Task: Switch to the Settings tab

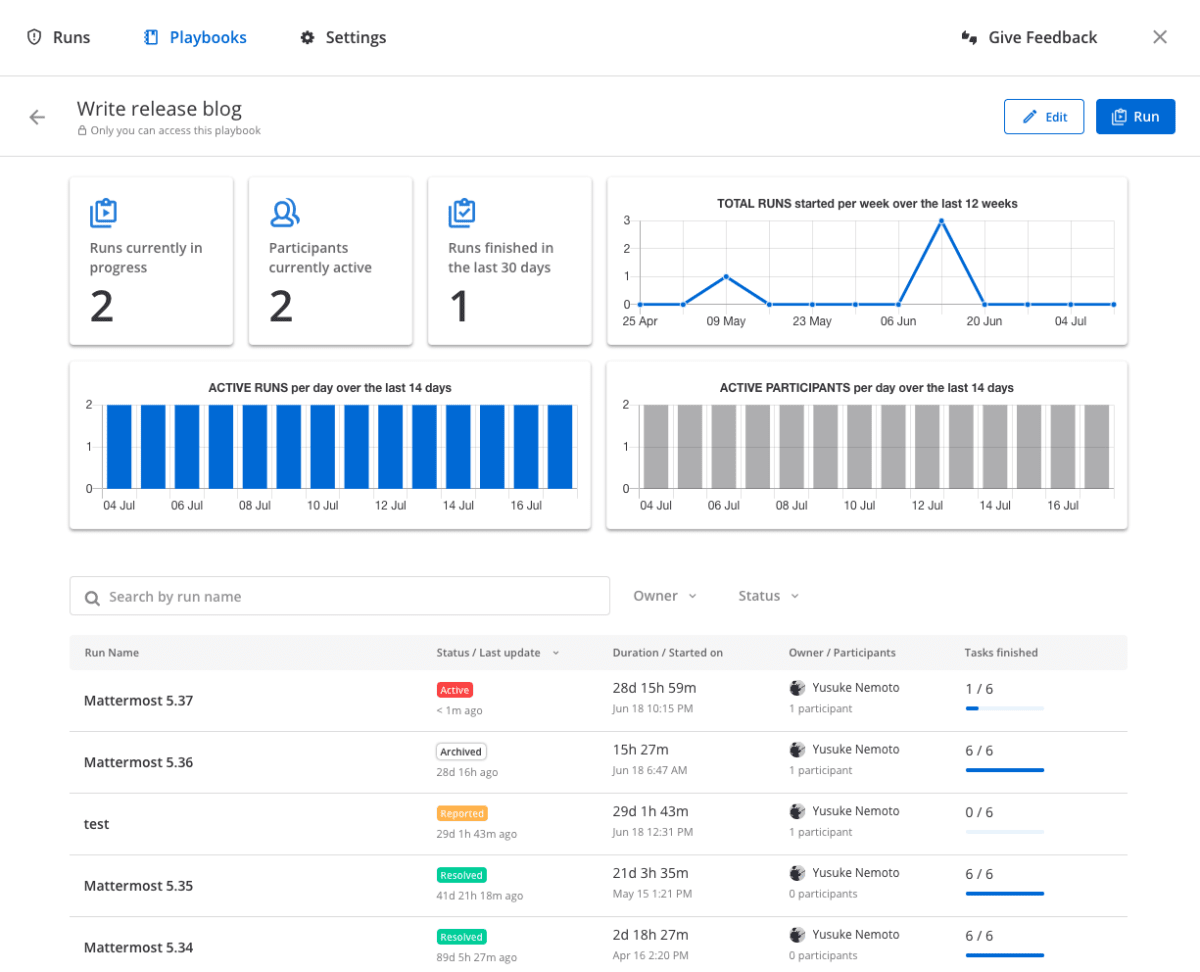Action: 343,37
